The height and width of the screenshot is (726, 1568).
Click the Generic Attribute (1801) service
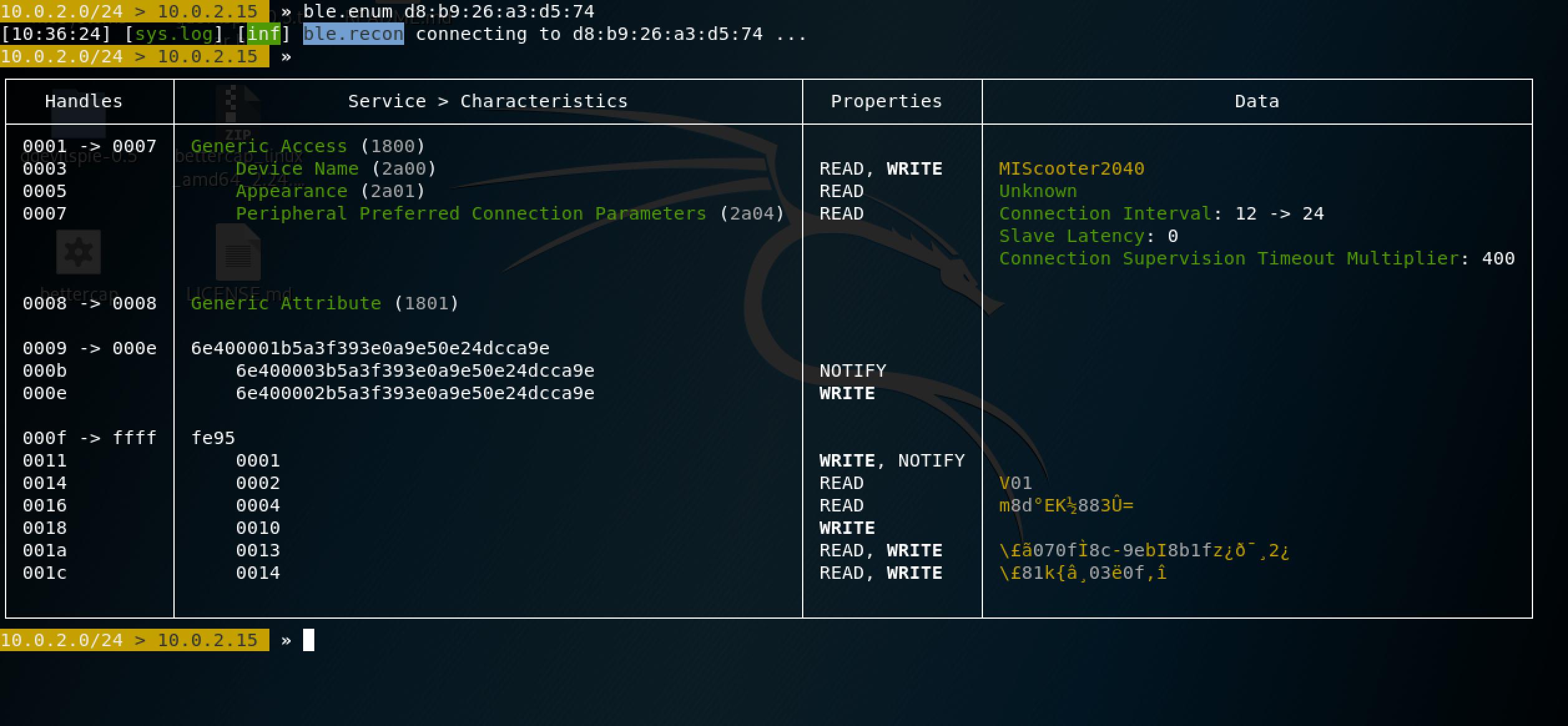pos(324,303)
